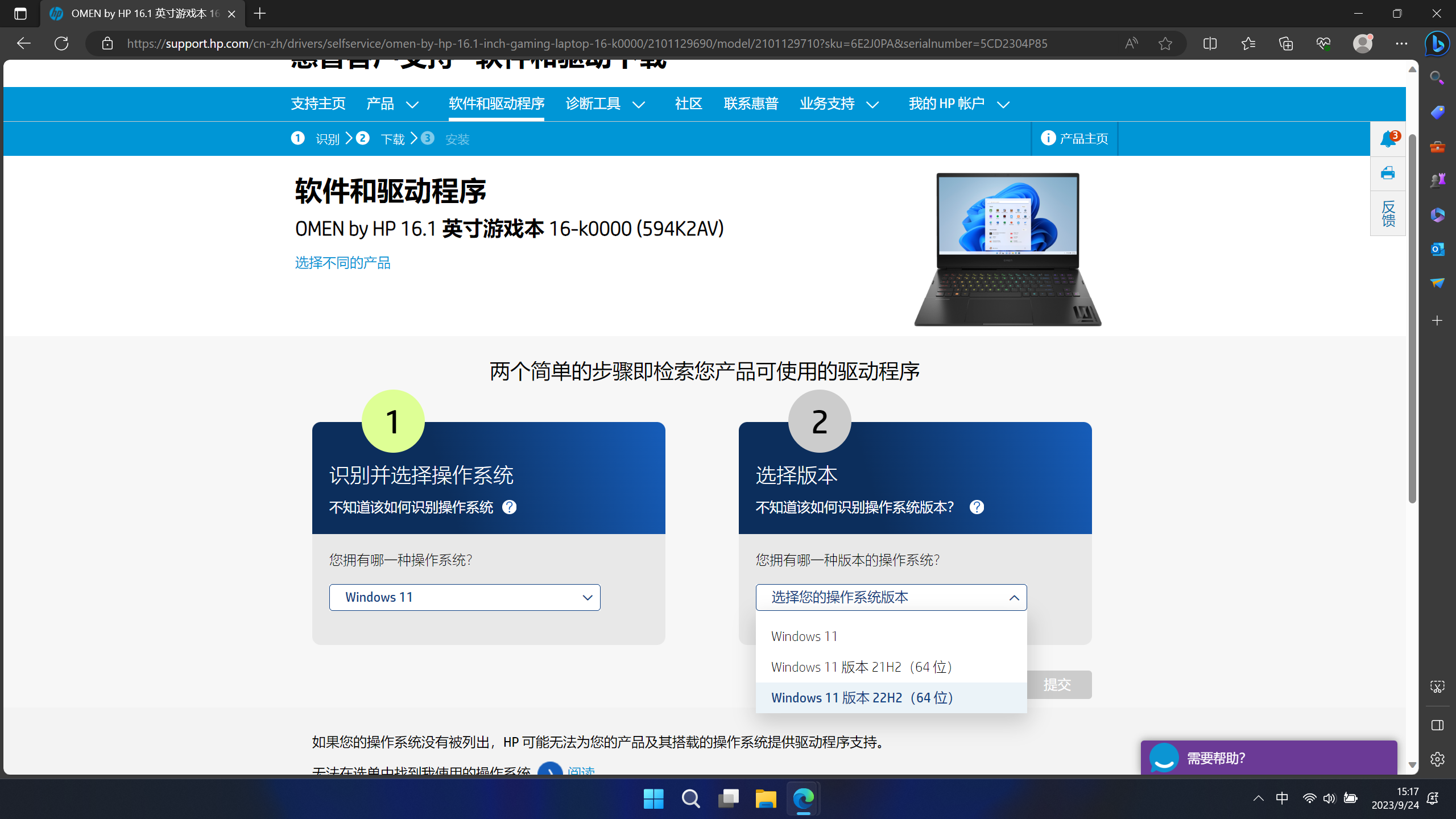Add page to favorites star icon
The height and width of the screenshot is (819, 1456).
(1165, 43)
